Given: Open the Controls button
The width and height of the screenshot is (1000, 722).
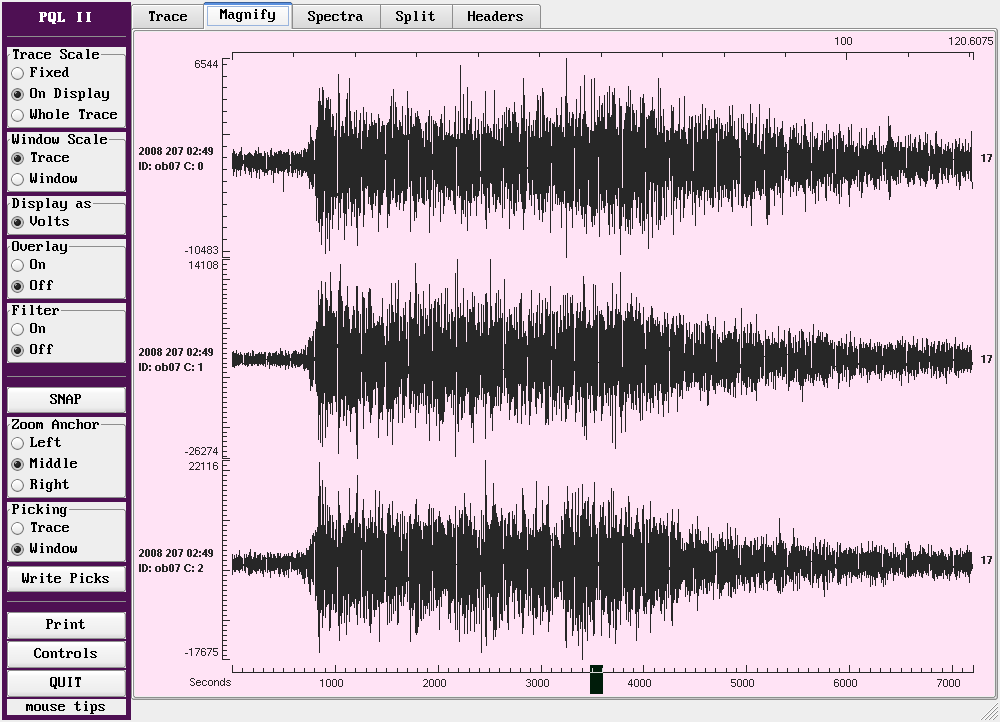Looking at the screenshot, I should (66, 654).
